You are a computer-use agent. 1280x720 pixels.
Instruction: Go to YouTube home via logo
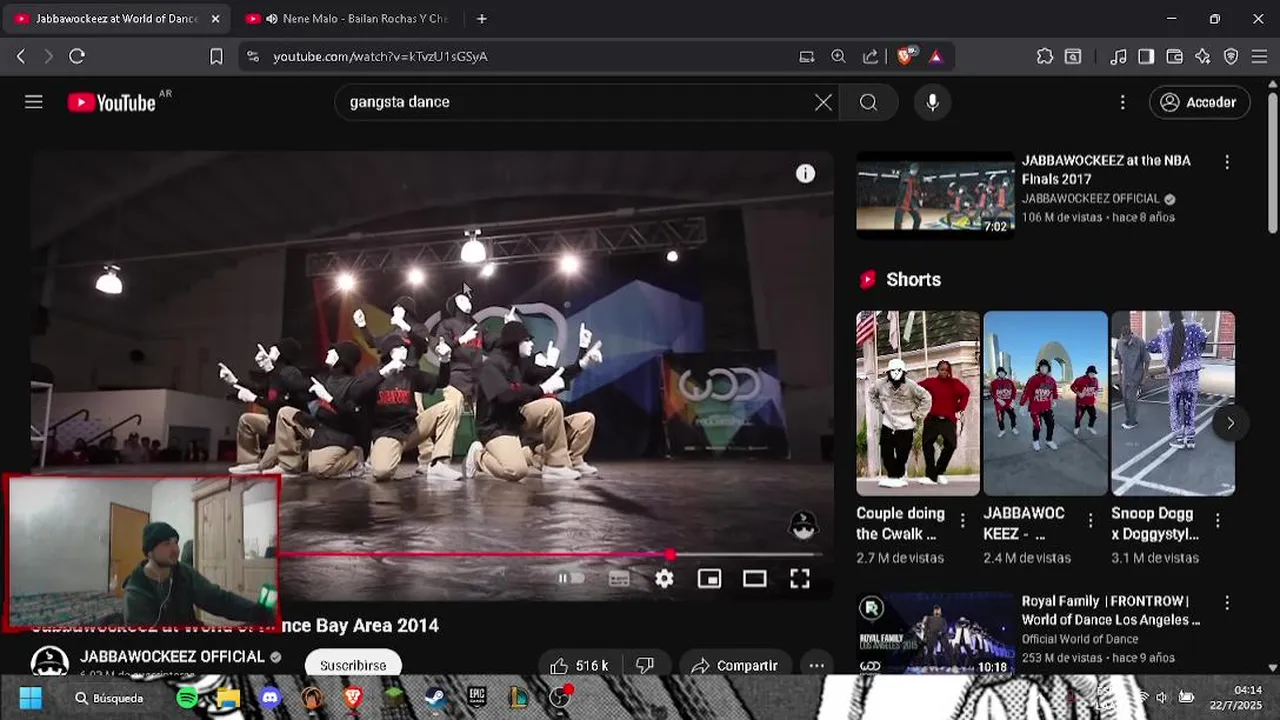click(112, 102)
